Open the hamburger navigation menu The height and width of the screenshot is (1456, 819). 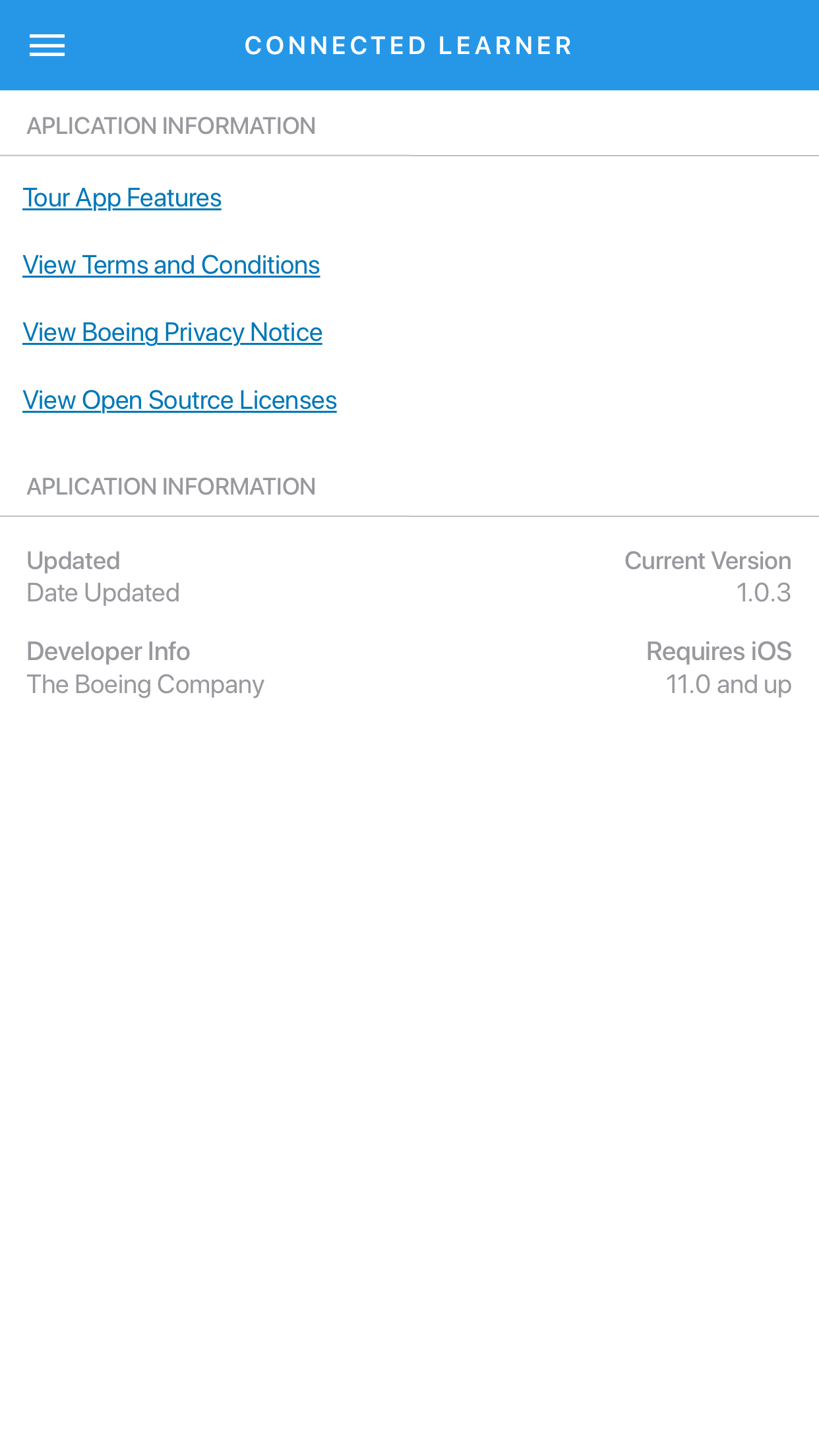[x=47, y=45]
